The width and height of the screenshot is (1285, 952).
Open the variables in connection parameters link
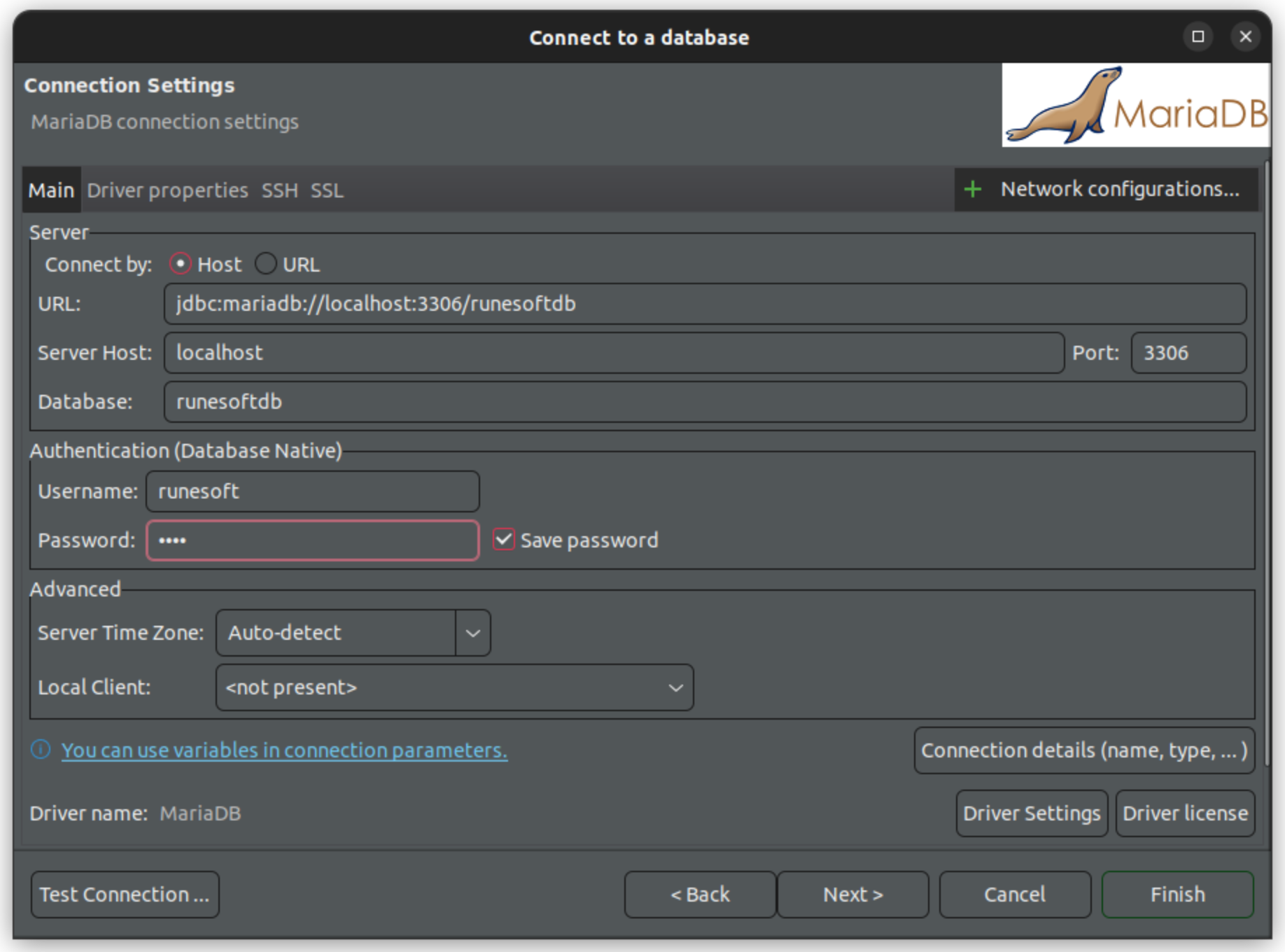coord(284,750)
